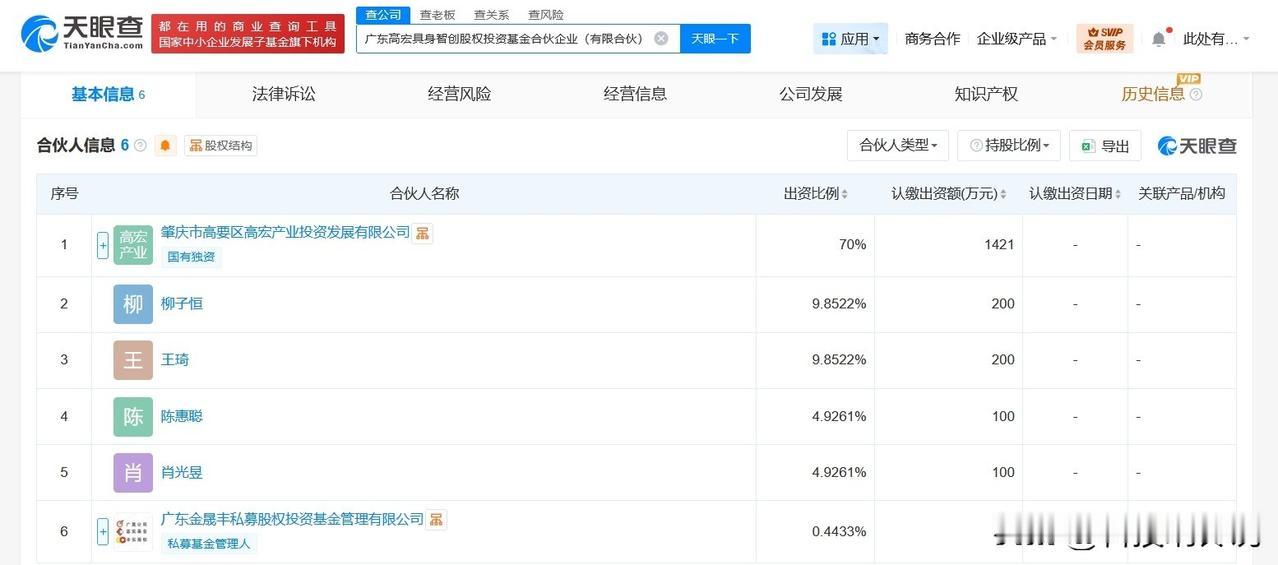The height and width of the screenshot is (565, 1278).
Task: Open the 合伙人类型 filter dropdown
Action: (898, 146)
